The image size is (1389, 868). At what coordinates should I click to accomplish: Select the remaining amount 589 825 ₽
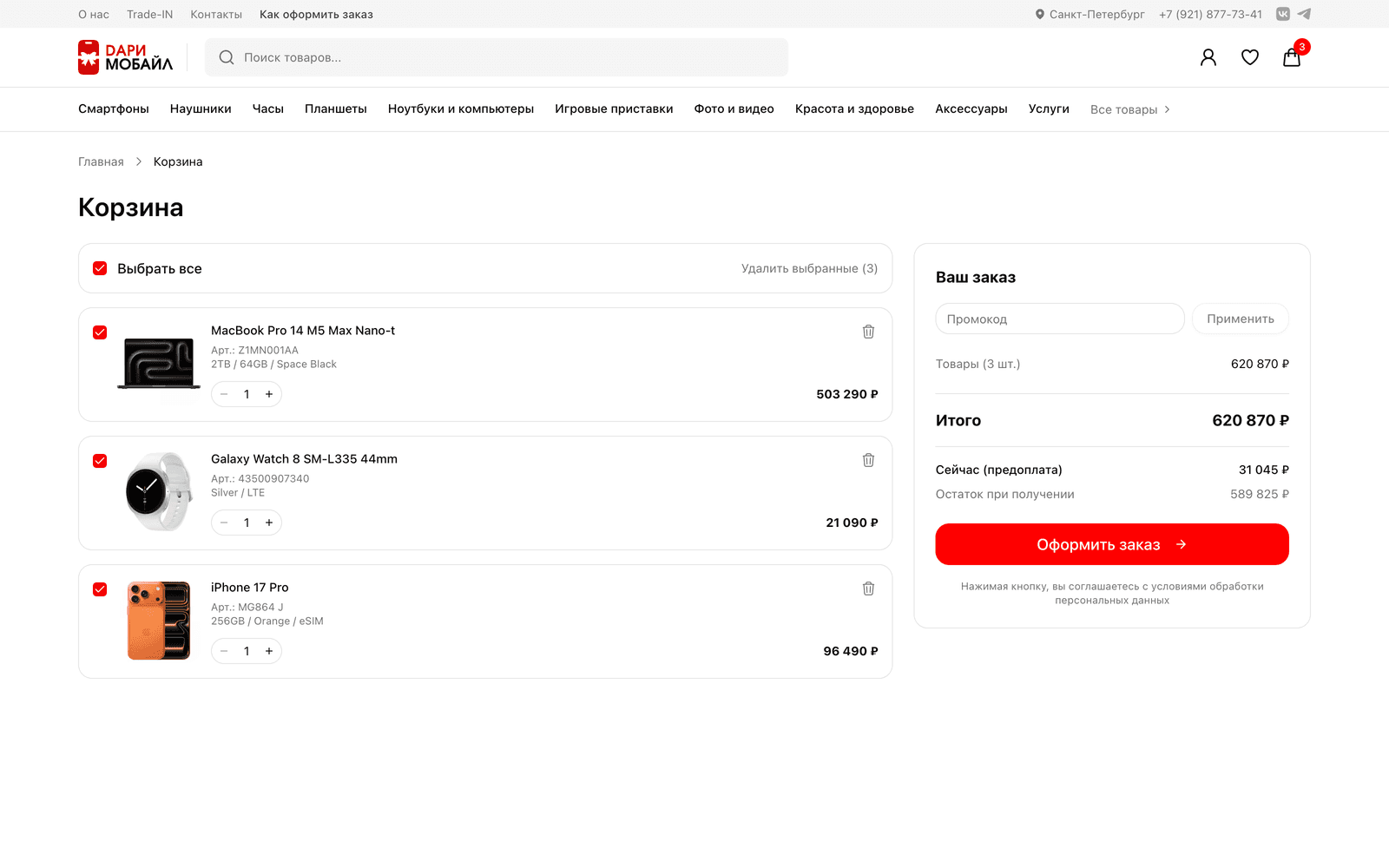[1260, 494]
